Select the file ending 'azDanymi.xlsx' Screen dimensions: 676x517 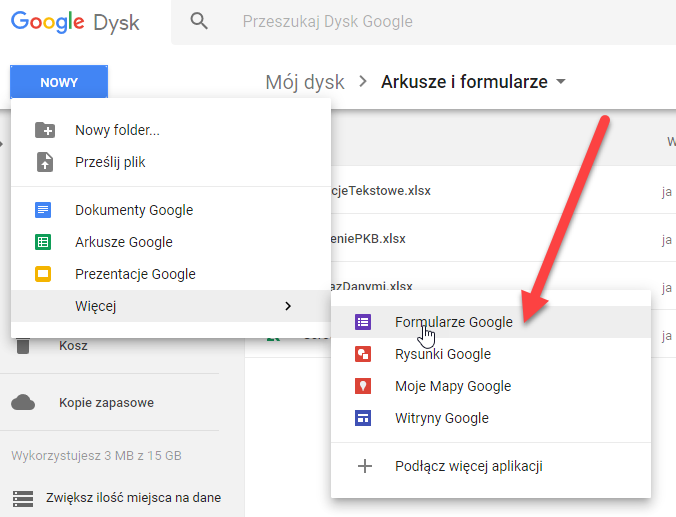[372, 286]
